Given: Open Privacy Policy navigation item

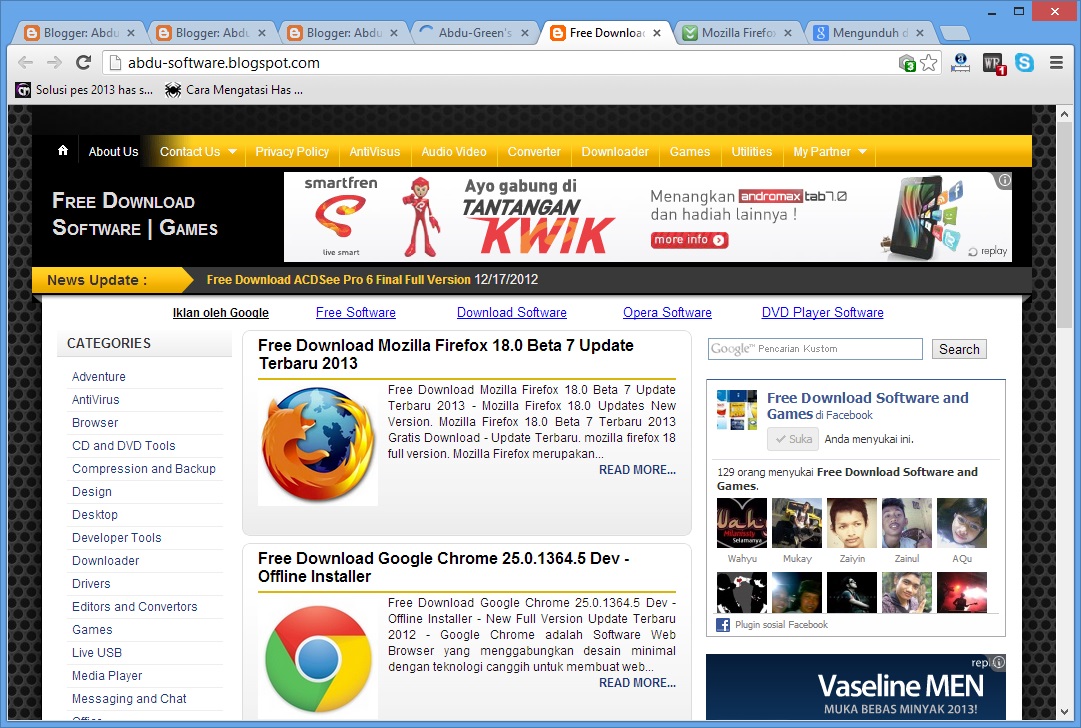Looking at the screenshot, I should click(x=292, y=152).
